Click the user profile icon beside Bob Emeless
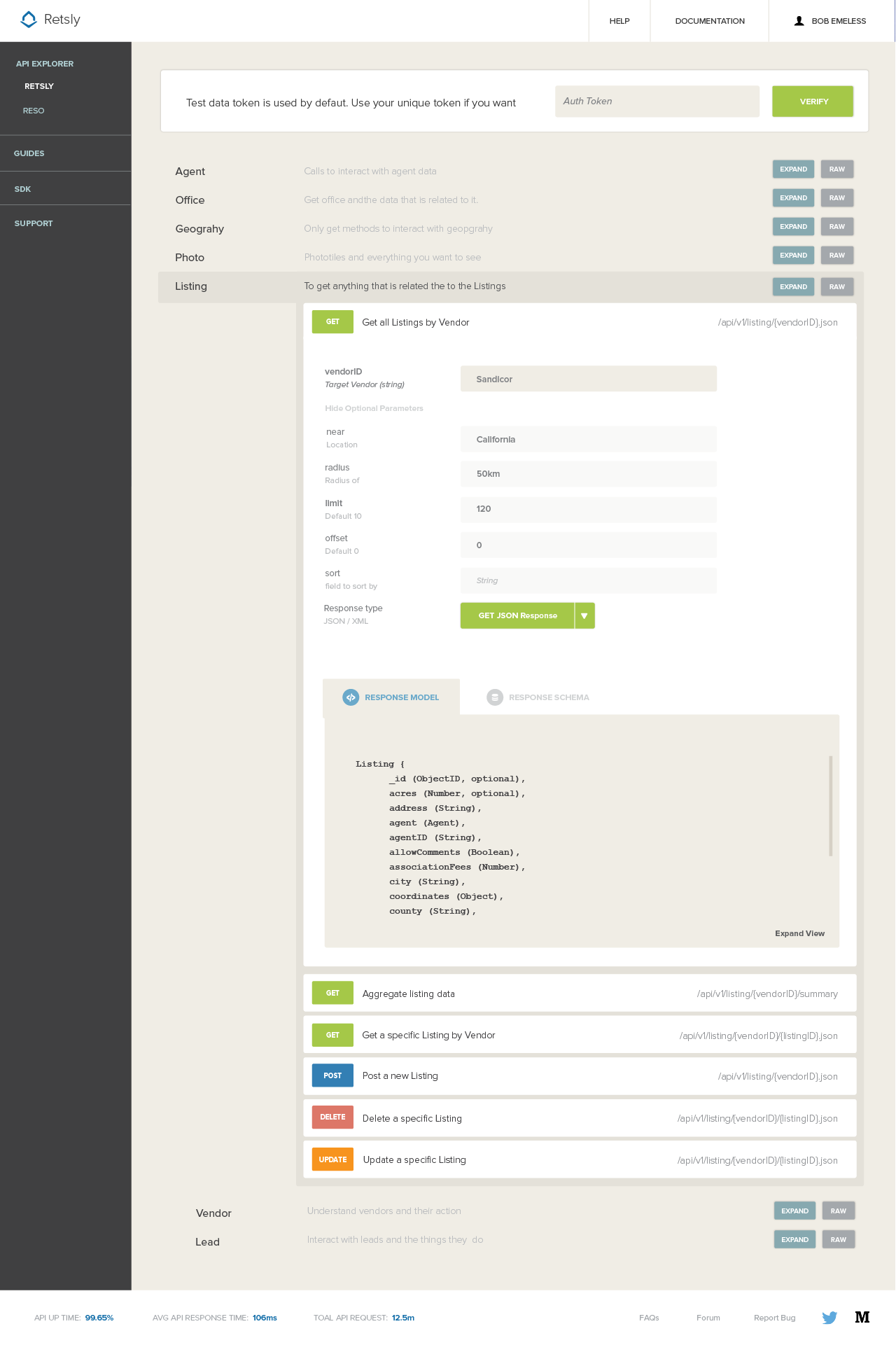 (x=799, y=21)
